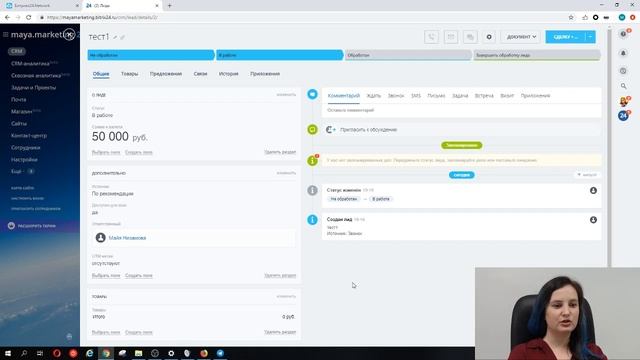Viewport: 640px width, 360px height.
Task: Open Задачи и Проекты in the sidebar
Action: click(x=33, y=88)
